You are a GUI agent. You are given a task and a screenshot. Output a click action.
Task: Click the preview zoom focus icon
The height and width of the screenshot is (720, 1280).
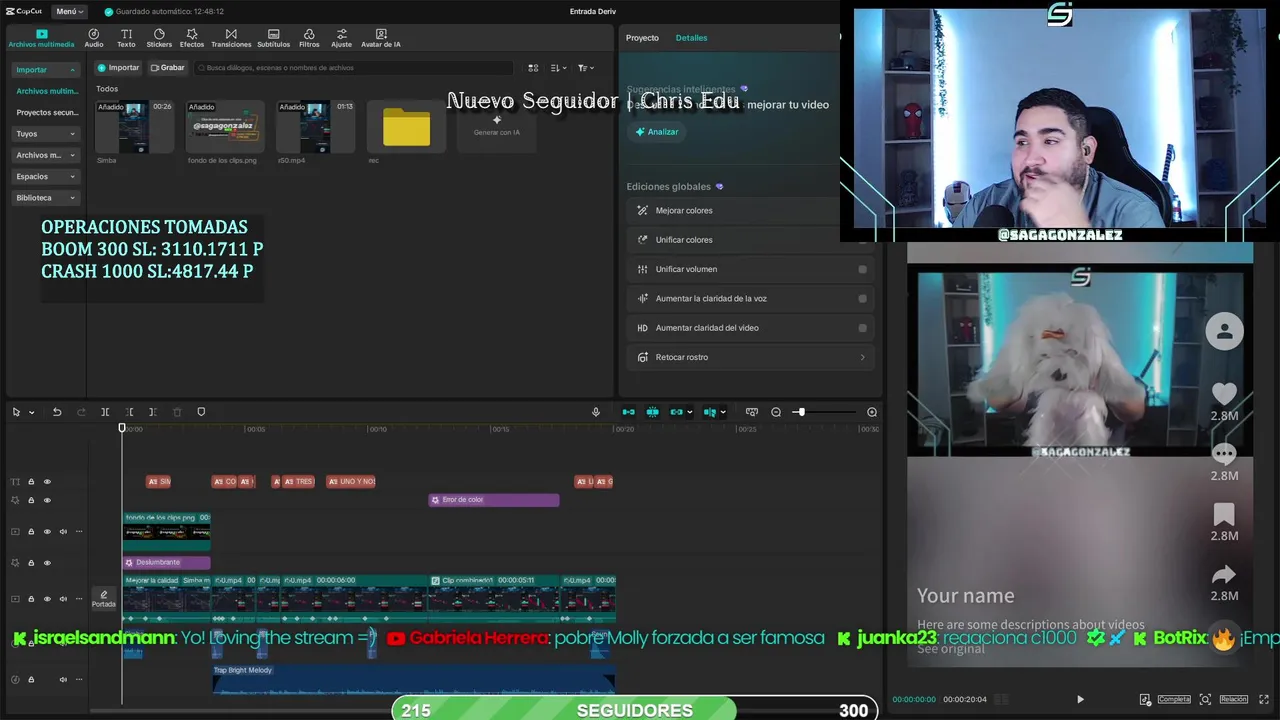1205,699
